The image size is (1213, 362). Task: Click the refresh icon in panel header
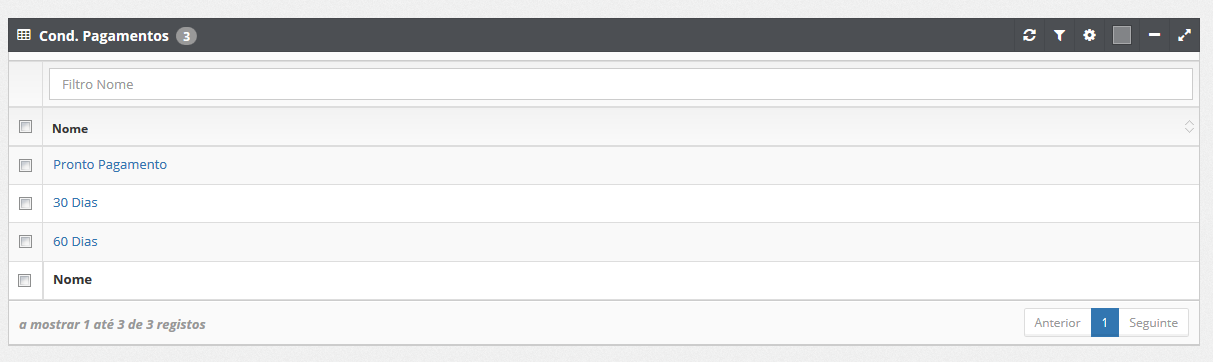pos(1029,35)
